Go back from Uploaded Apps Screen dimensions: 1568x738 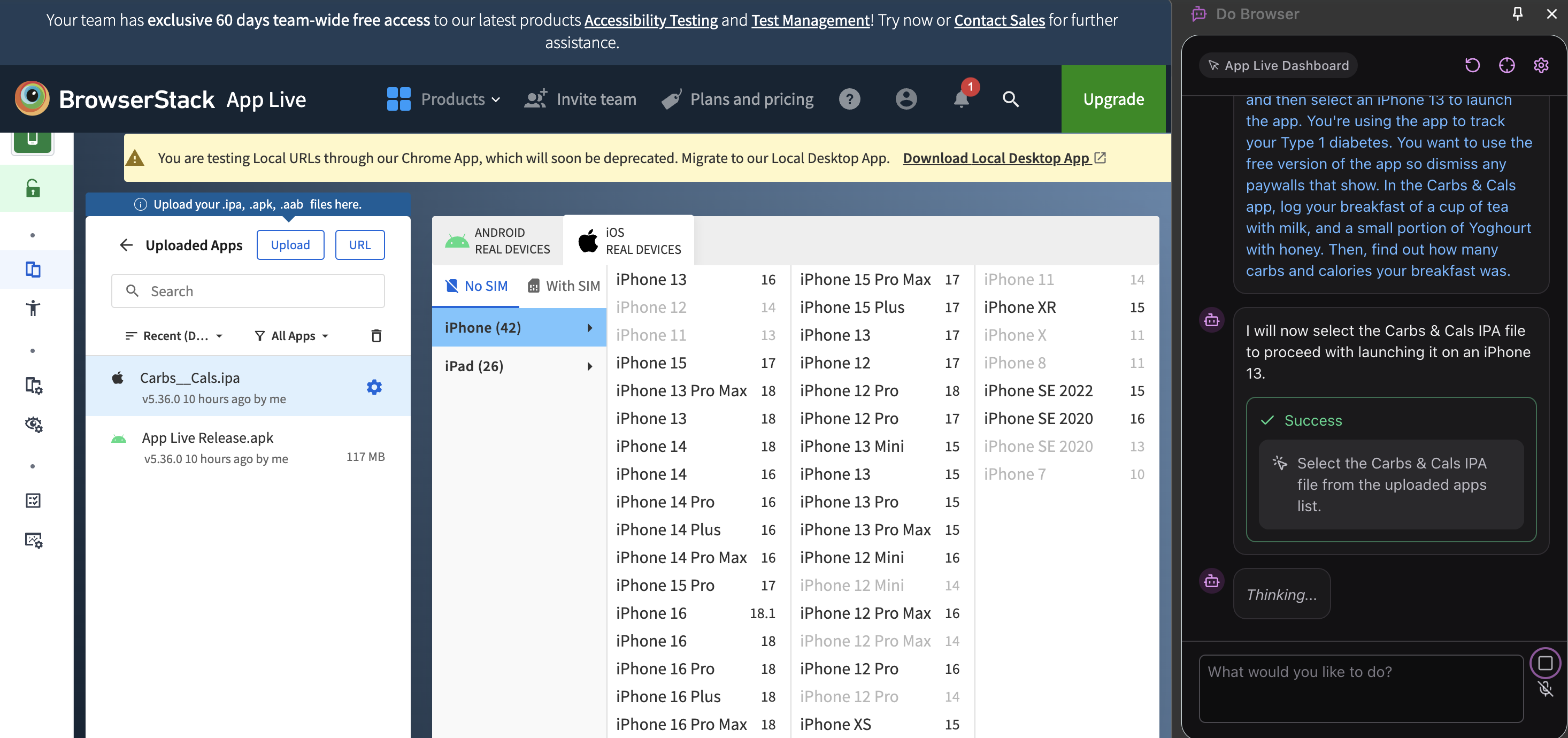[x=126, y=245]
